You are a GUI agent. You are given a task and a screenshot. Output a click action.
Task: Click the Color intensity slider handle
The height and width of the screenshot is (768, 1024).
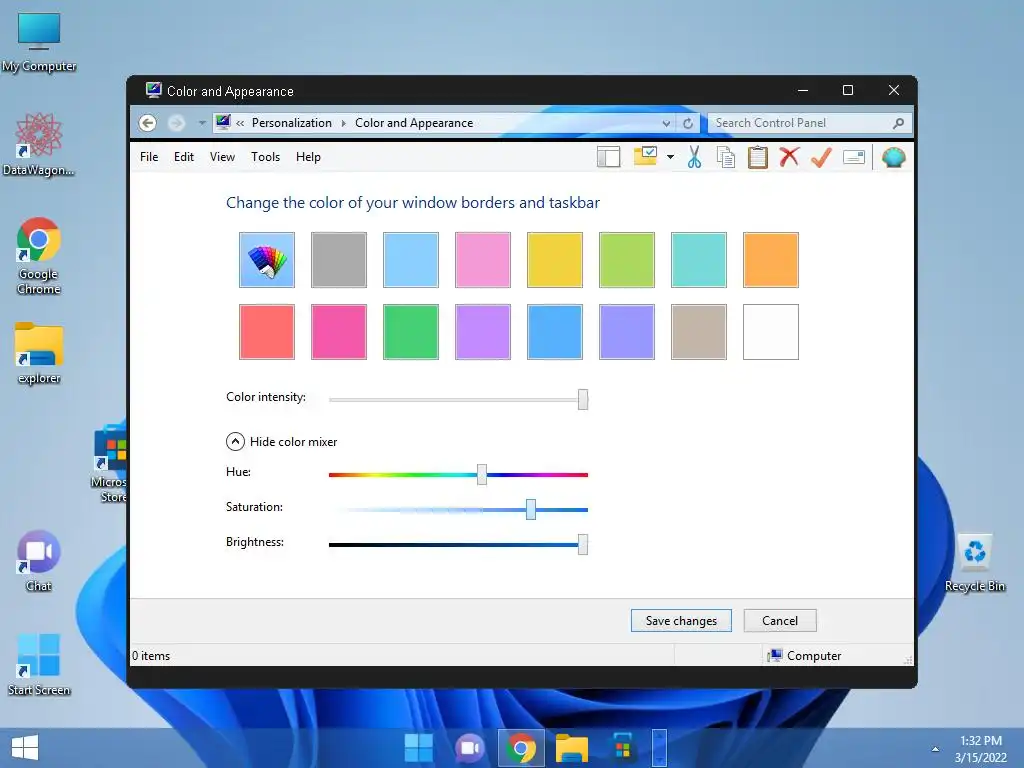tap(583, 399)
